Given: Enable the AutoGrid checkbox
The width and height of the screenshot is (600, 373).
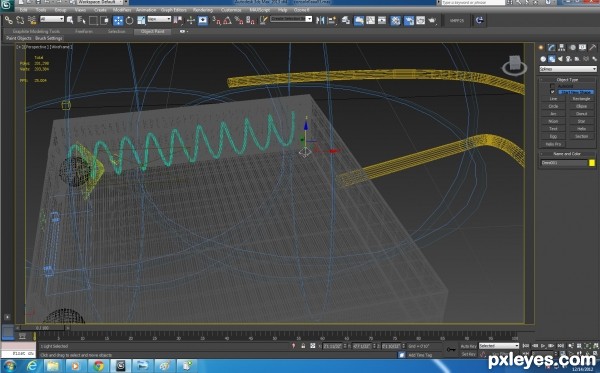Looking at the screenshot, I should [552, 86].
